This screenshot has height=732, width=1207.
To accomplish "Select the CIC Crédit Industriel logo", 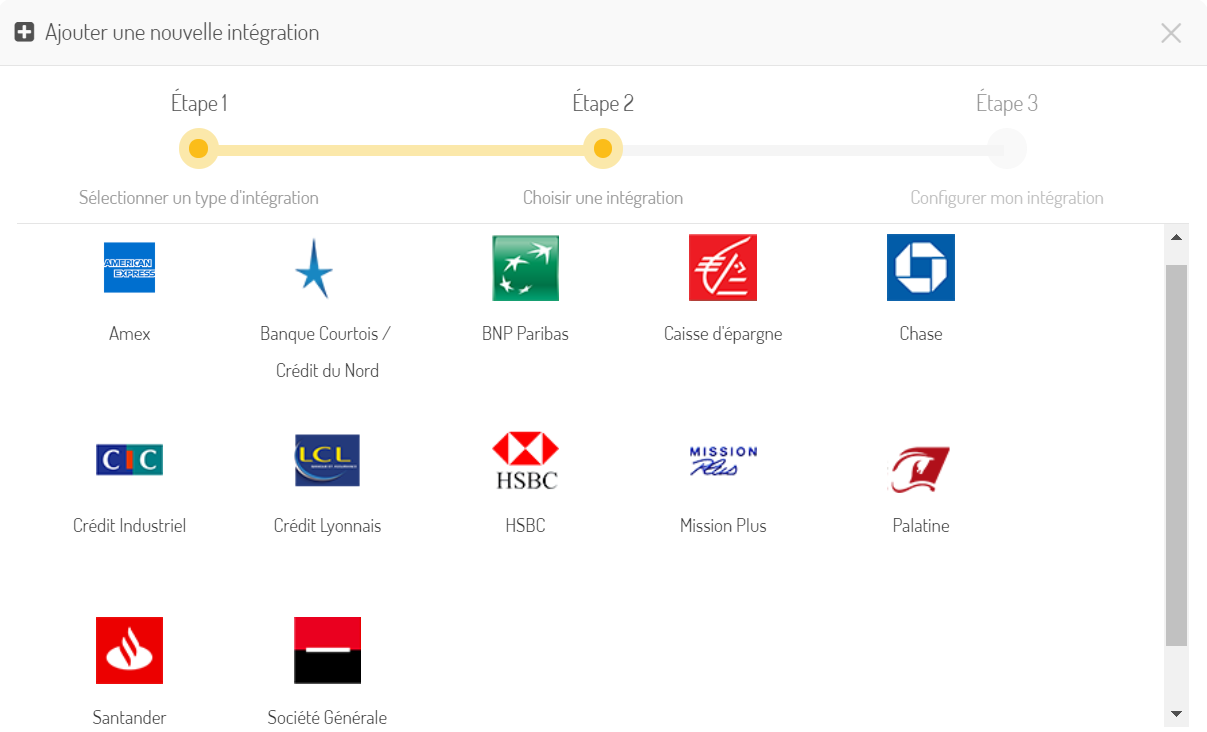I will [129, 460].
